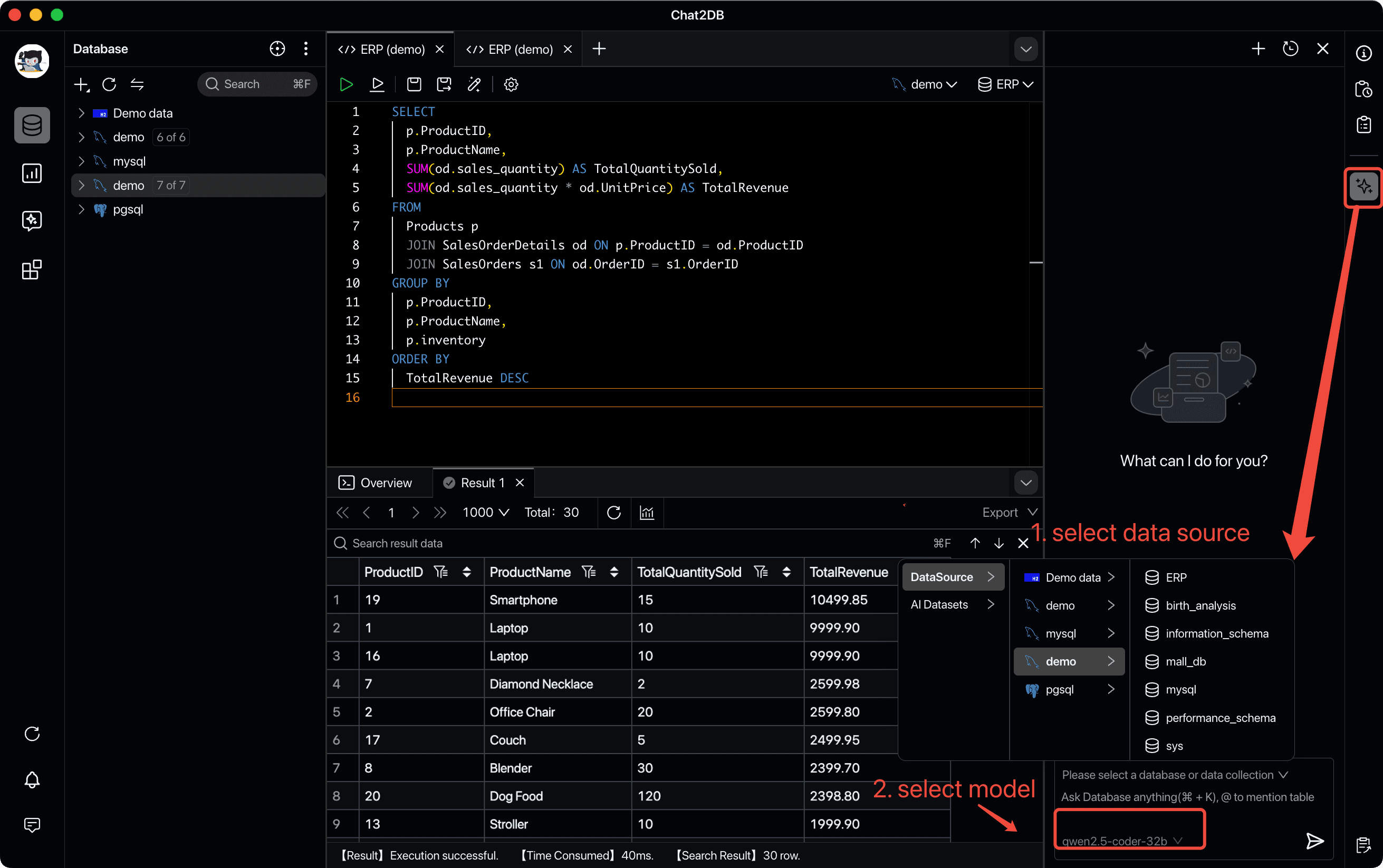Start a new AI chat
This screenshot has height=868, width=1383.
(1258, 49)
